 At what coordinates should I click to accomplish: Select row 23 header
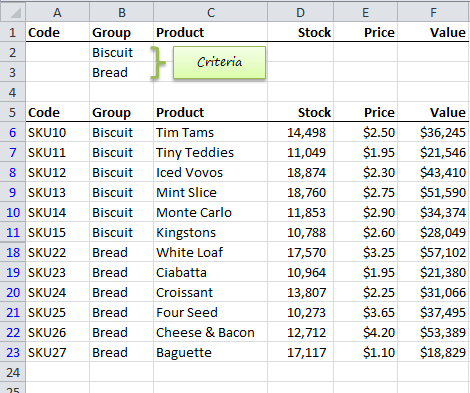pos(13,352)
